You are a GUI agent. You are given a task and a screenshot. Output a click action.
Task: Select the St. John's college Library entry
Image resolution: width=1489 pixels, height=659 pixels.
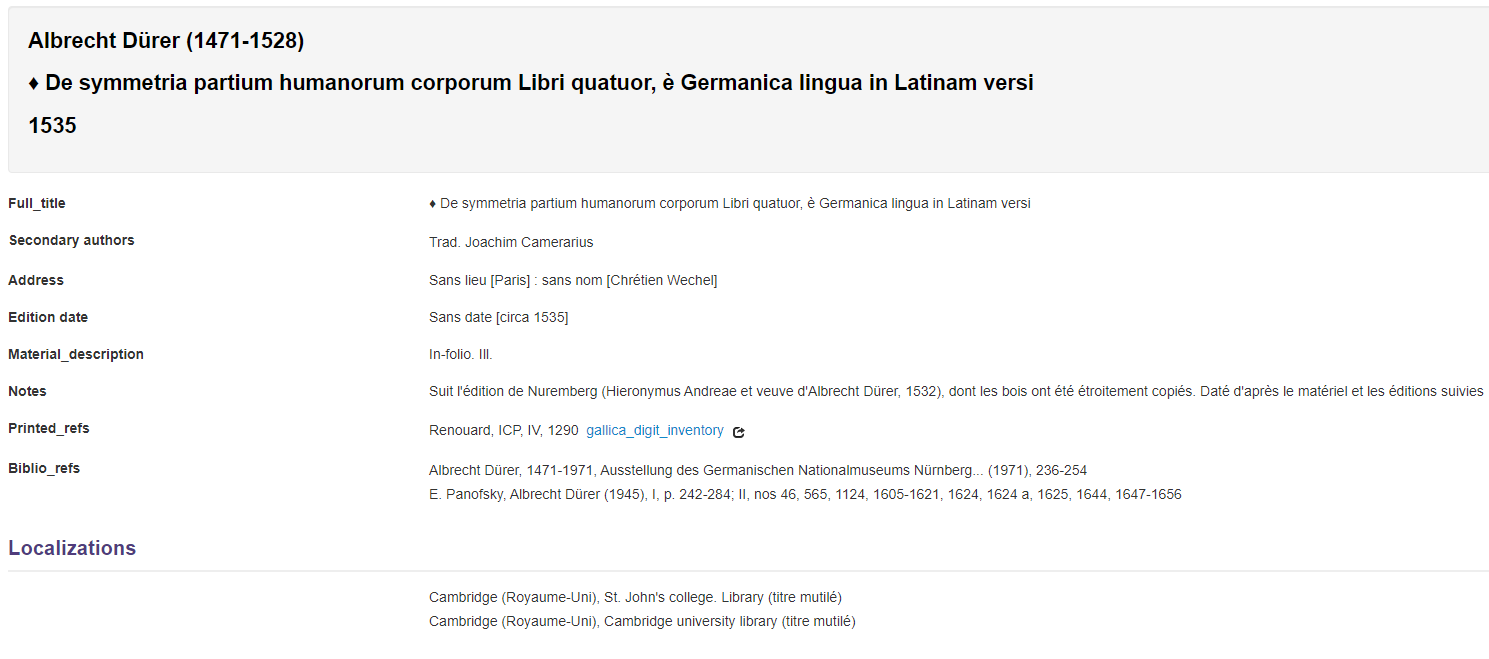tap(635, 597)
